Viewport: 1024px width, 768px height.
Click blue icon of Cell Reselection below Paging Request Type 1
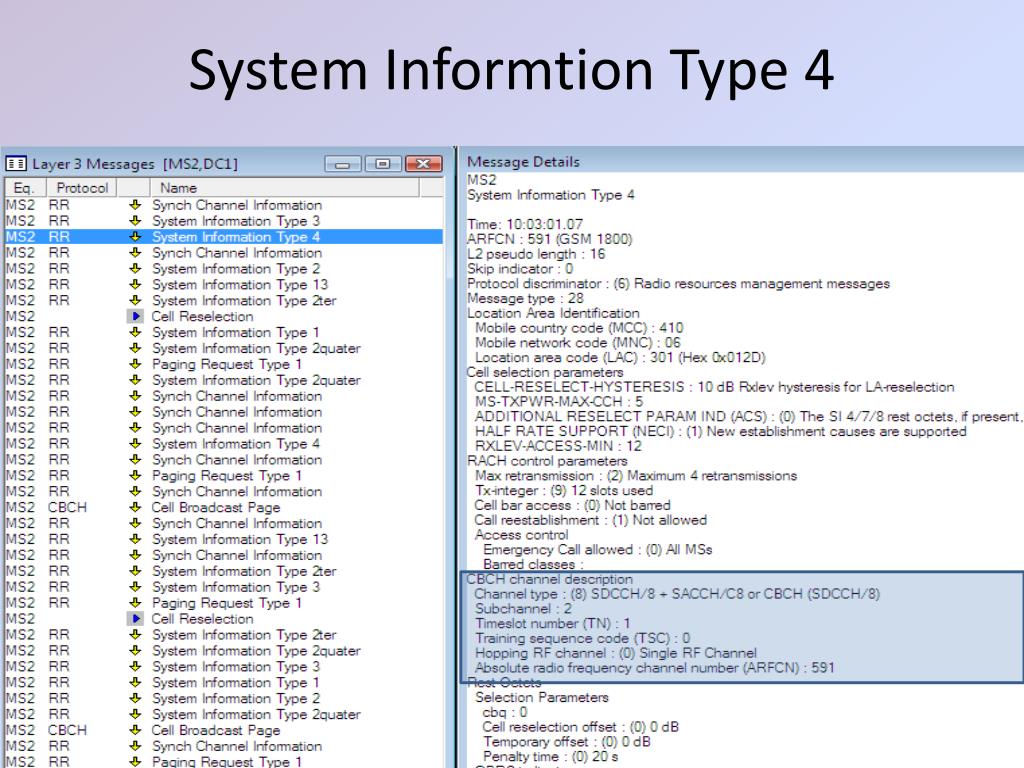coord(135,618)
